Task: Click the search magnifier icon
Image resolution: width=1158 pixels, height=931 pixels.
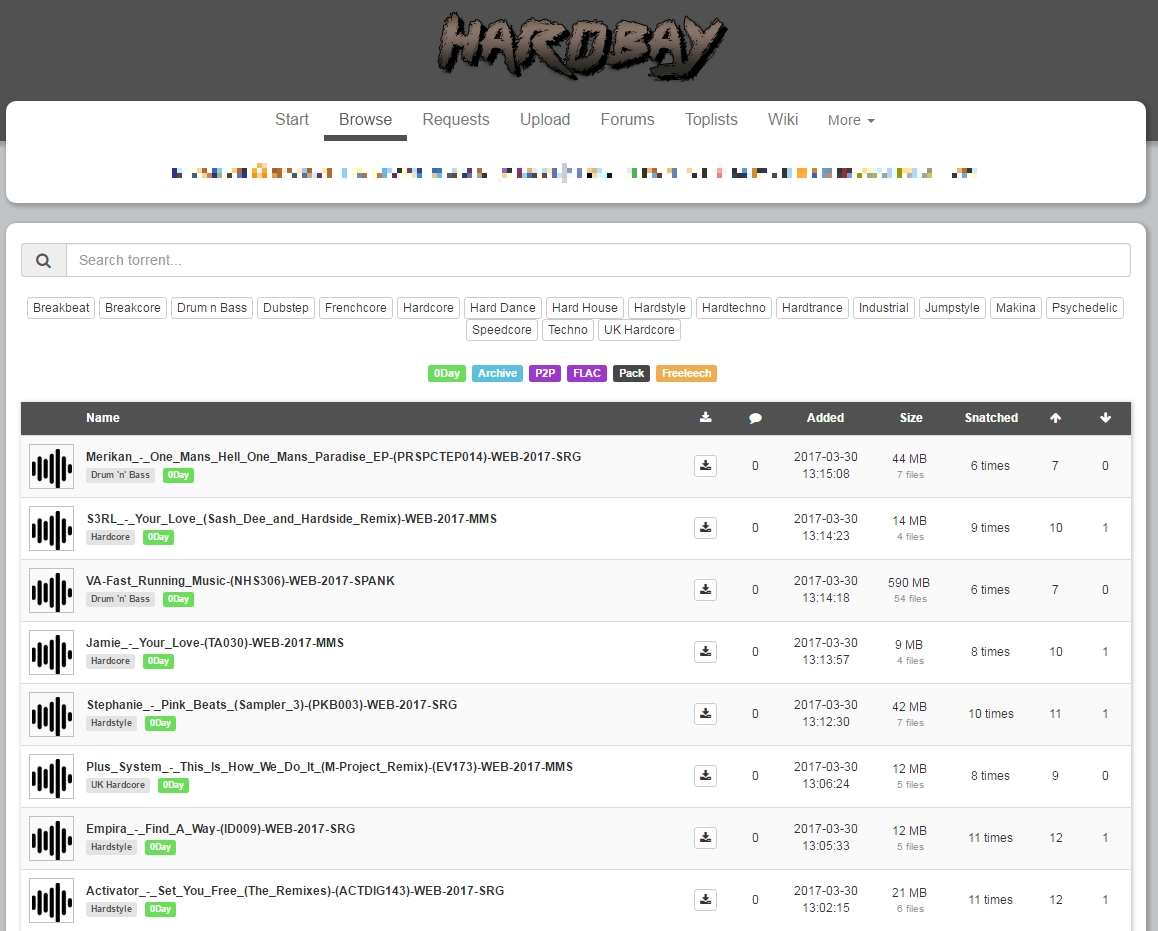Action: click(x=44, y=260)
